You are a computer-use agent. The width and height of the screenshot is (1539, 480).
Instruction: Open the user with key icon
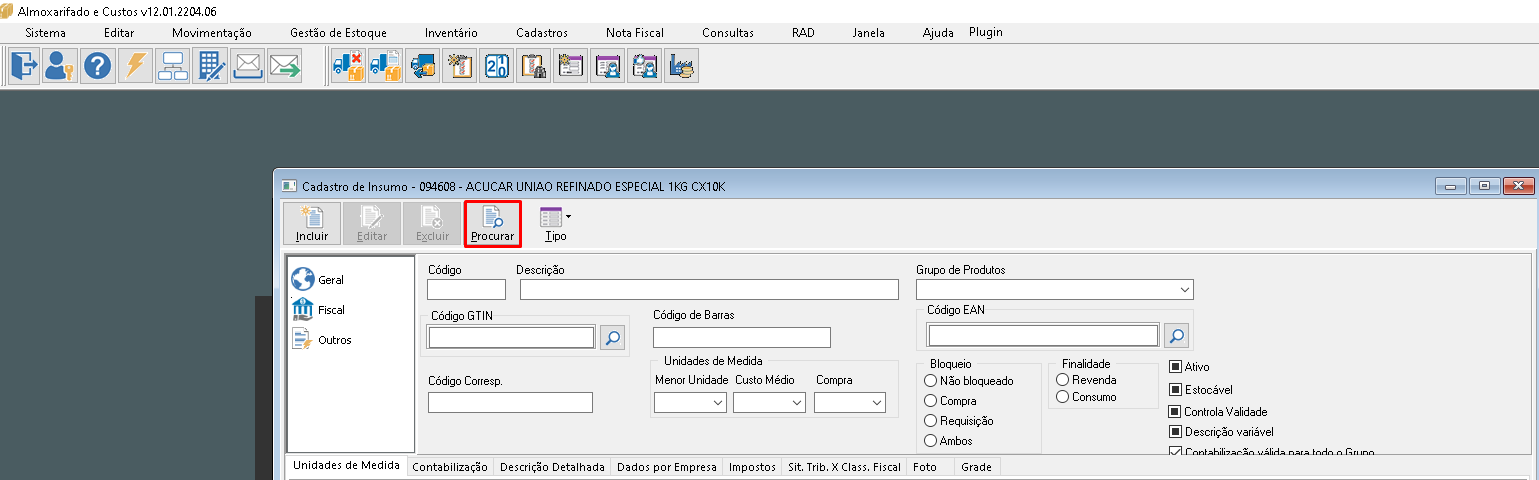click(x=60, y=66)
